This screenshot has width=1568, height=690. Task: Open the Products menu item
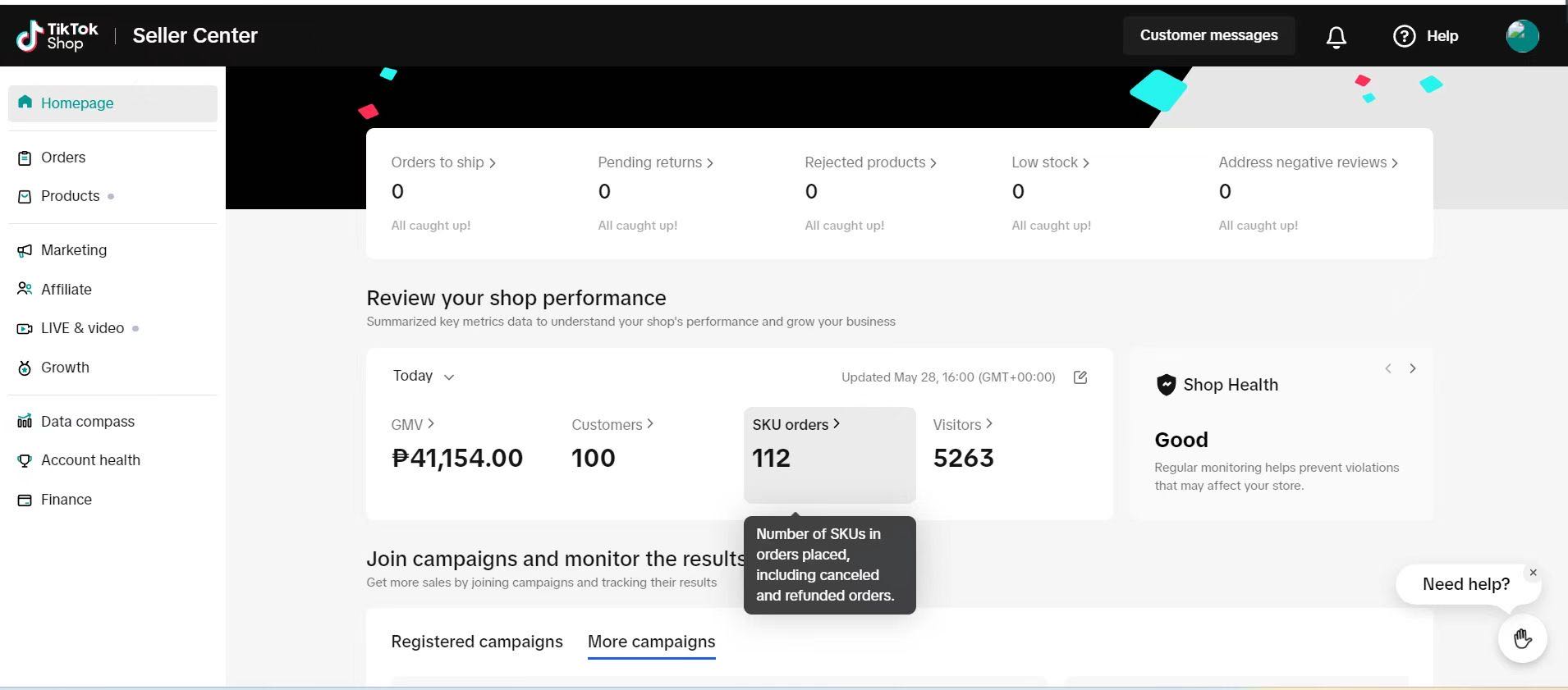112,196
